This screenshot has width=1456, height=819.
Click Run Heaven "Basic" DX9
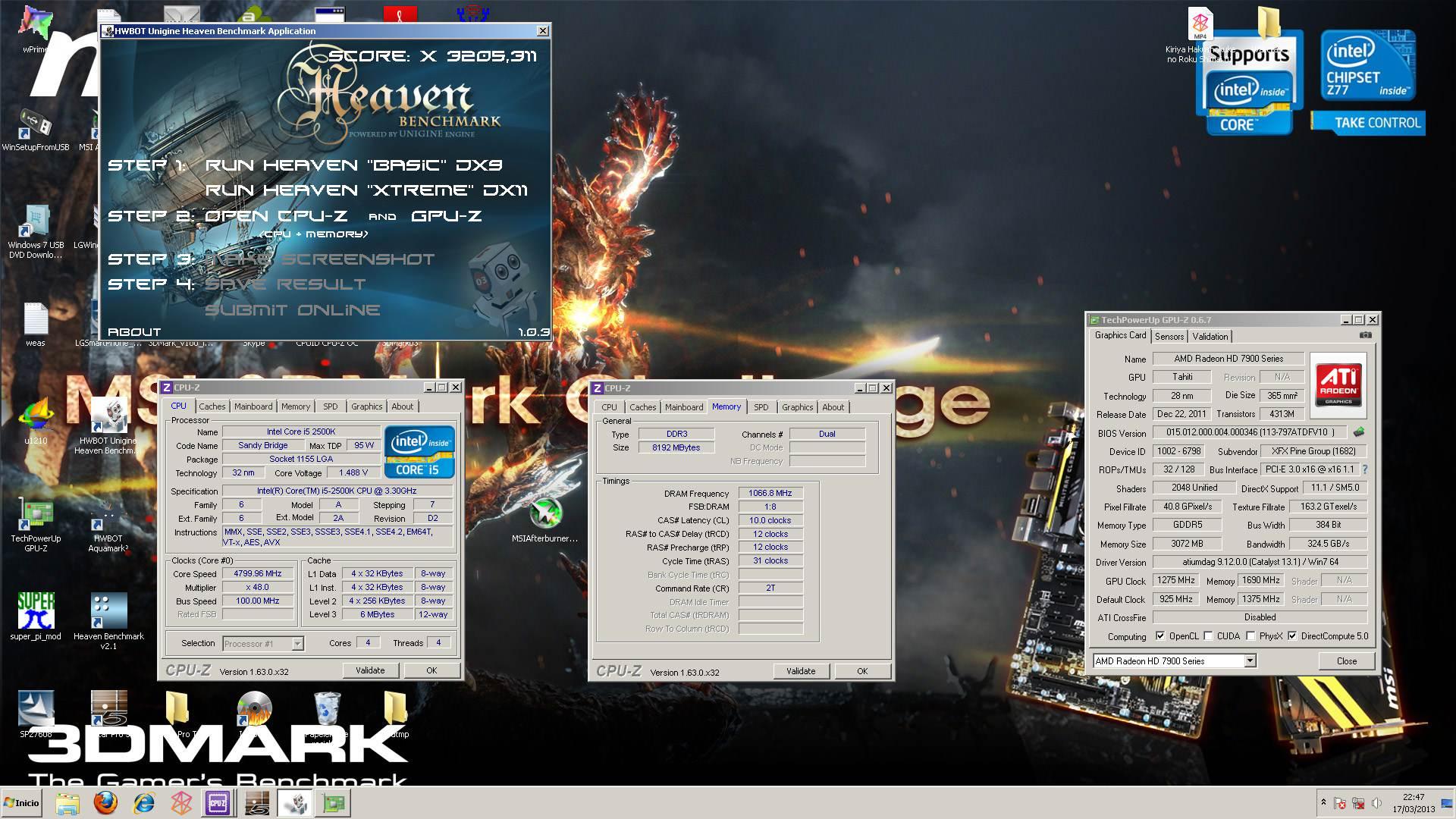tap(353, 165)
